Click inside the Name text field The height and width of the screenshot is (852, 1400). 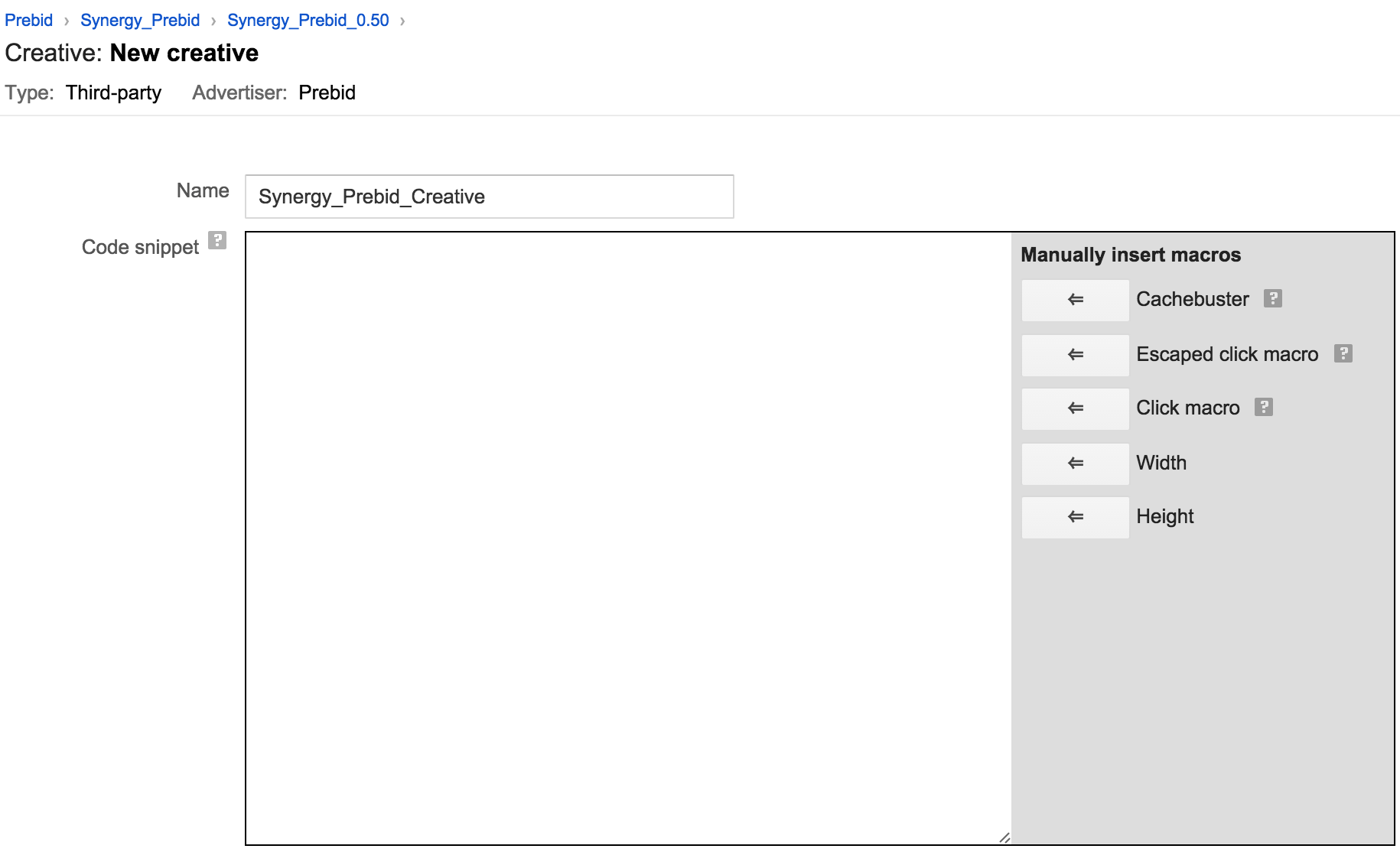pos(490,197)
